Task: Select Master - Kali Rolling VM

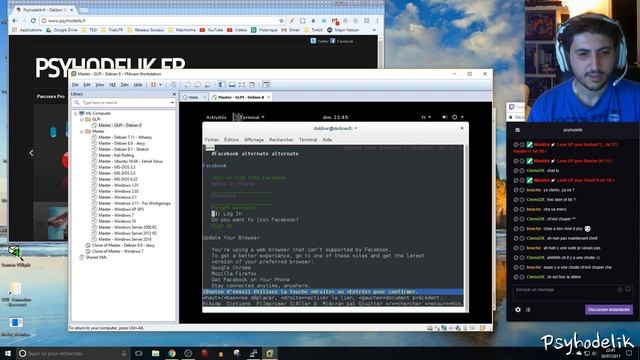Action: point(116,156)
